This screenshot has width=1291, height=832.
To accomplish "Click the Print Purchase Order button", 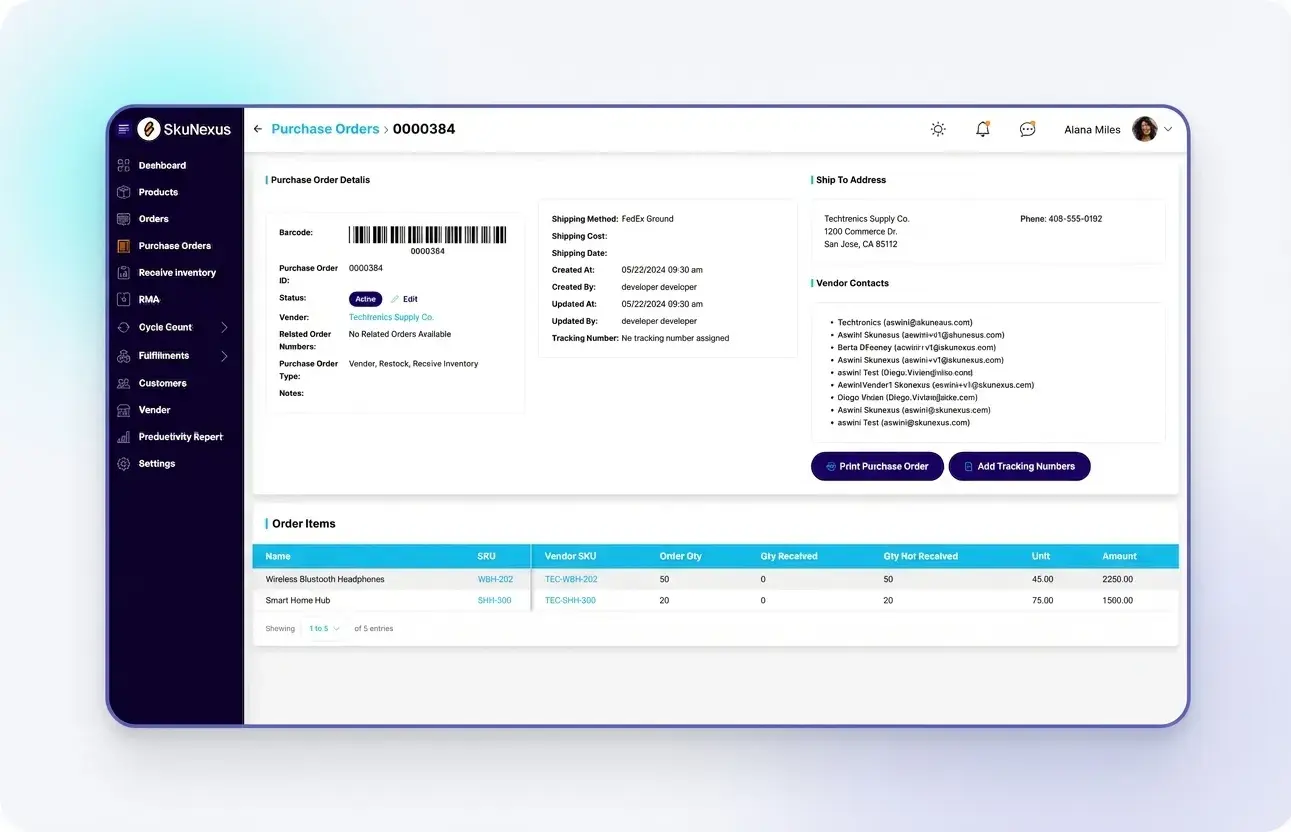I will coord(877,466).
